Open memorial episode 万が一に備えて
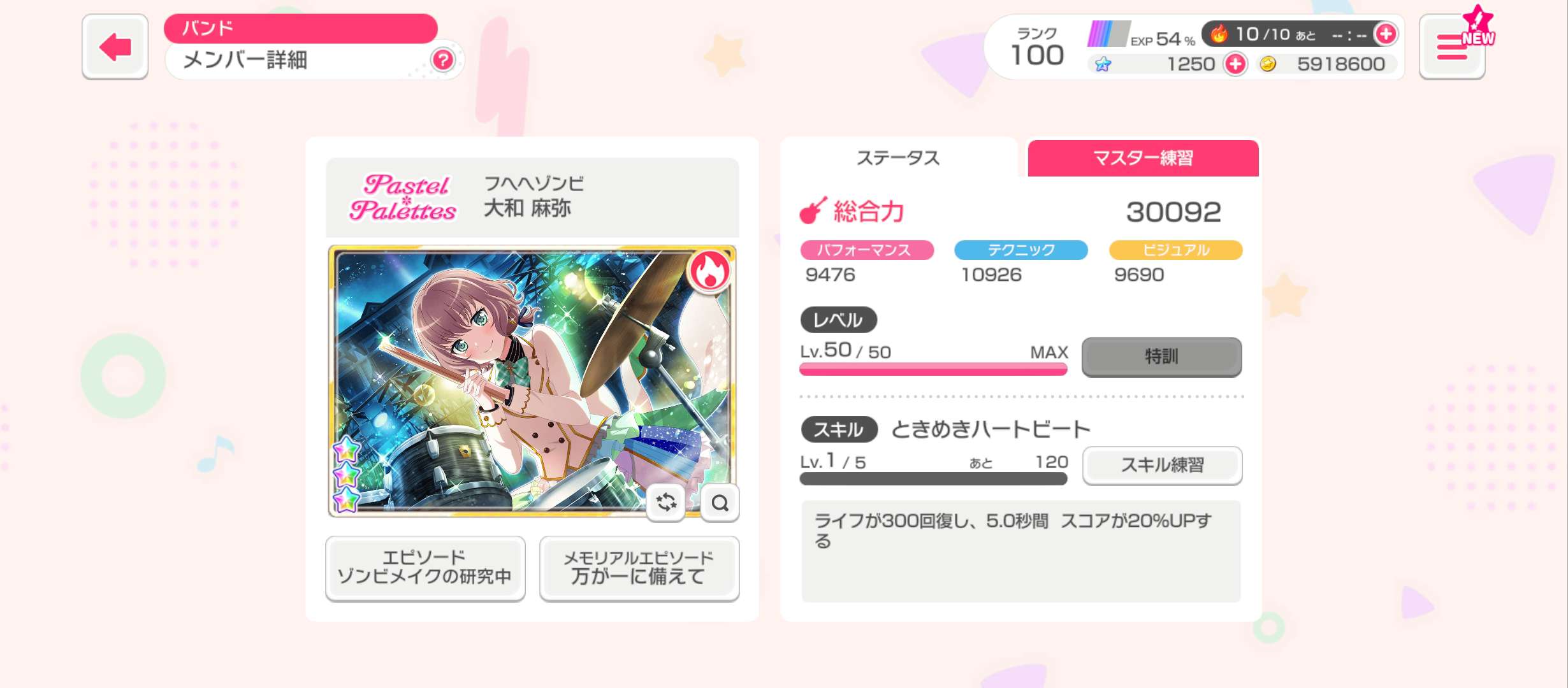The image size is (1568, 688). 639,568
